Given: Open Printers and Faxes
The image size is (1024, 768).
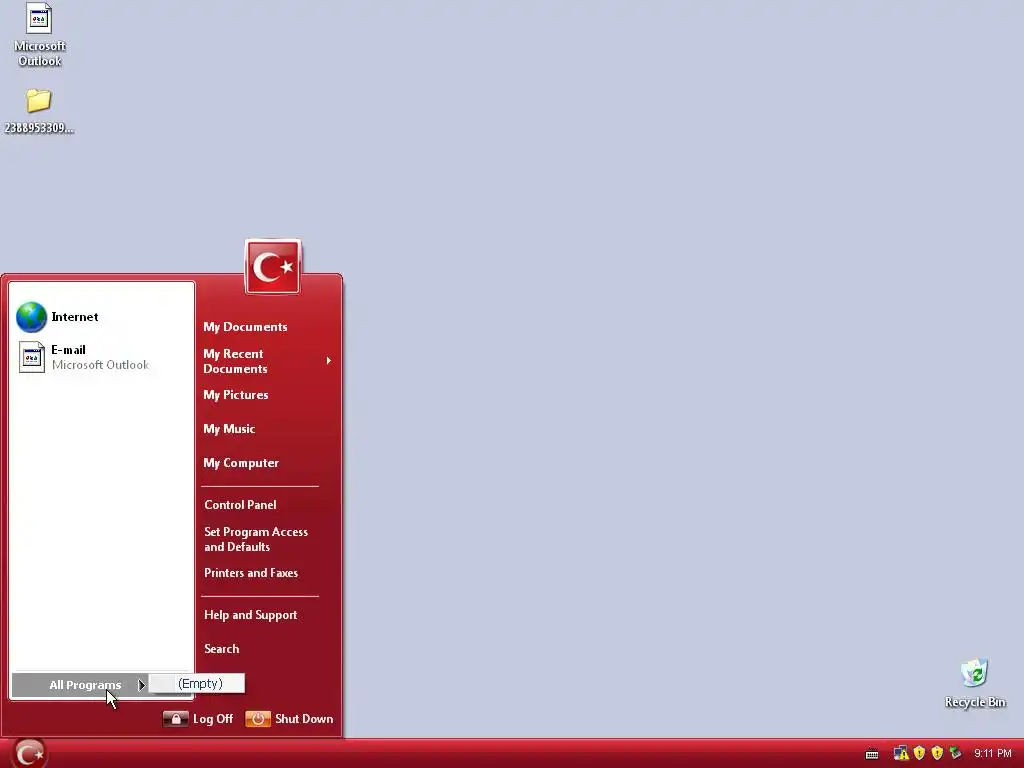Looking at the screenshot, I should point(251,573).
